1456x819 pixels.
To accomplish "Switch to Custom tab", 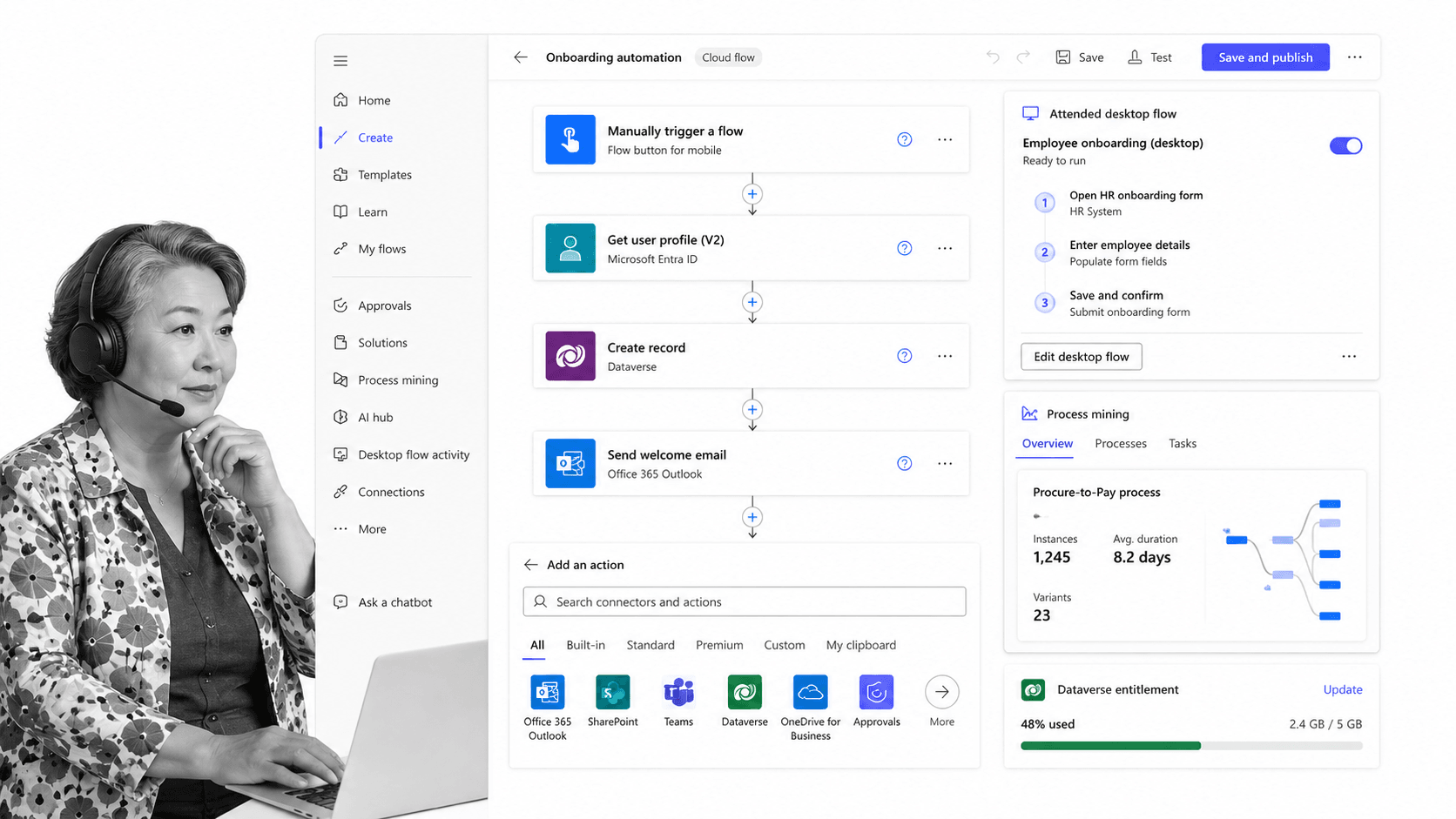I will [785, 645].
